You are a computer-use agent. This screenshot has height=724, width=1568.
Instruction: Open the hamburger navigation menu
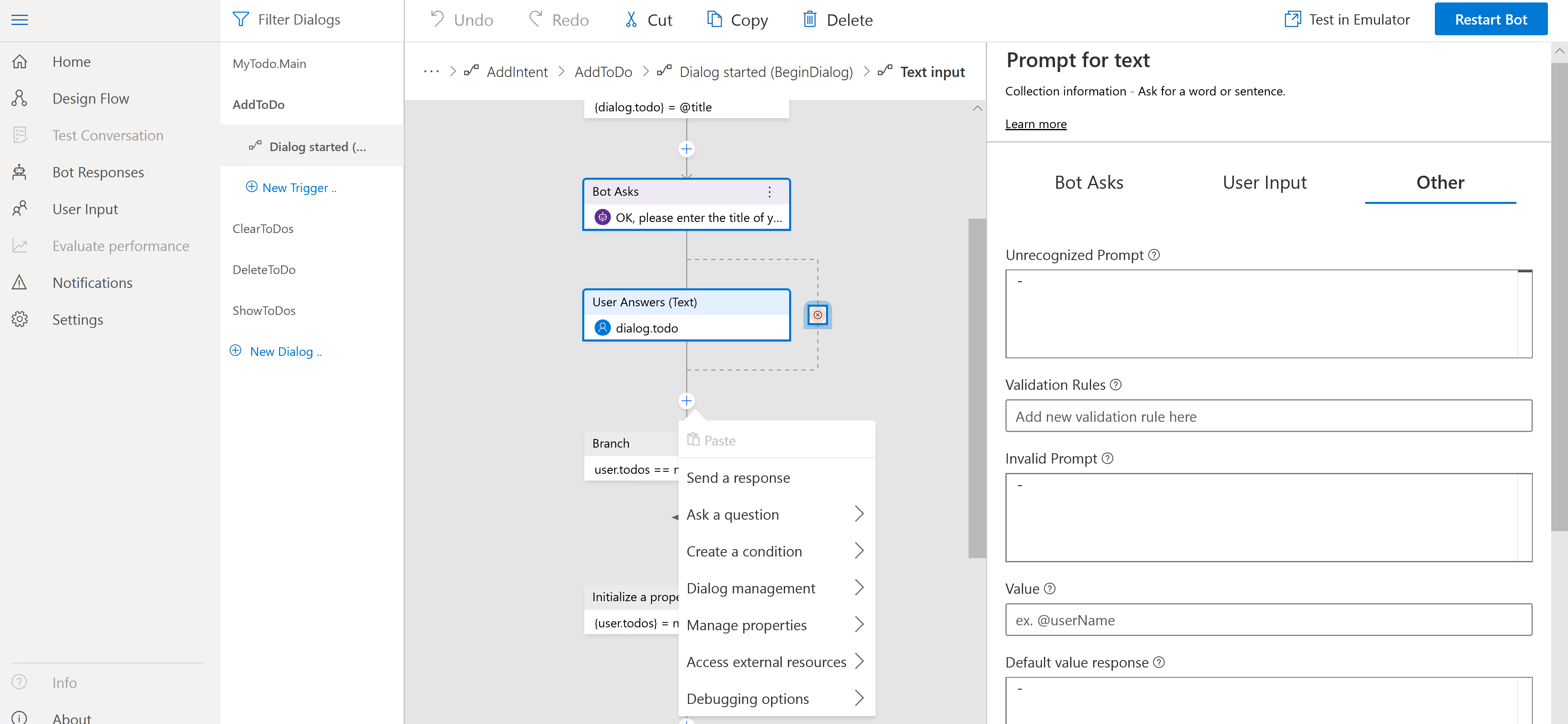pyautogui.click(x=20, y=20)
